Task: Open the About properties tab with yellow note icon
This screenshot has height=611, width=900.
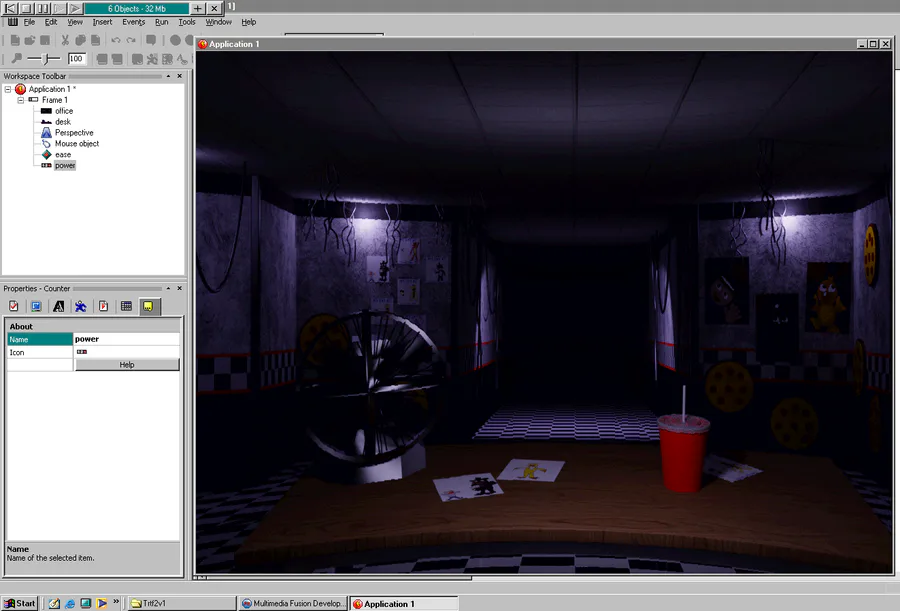Action: [148, 307]
